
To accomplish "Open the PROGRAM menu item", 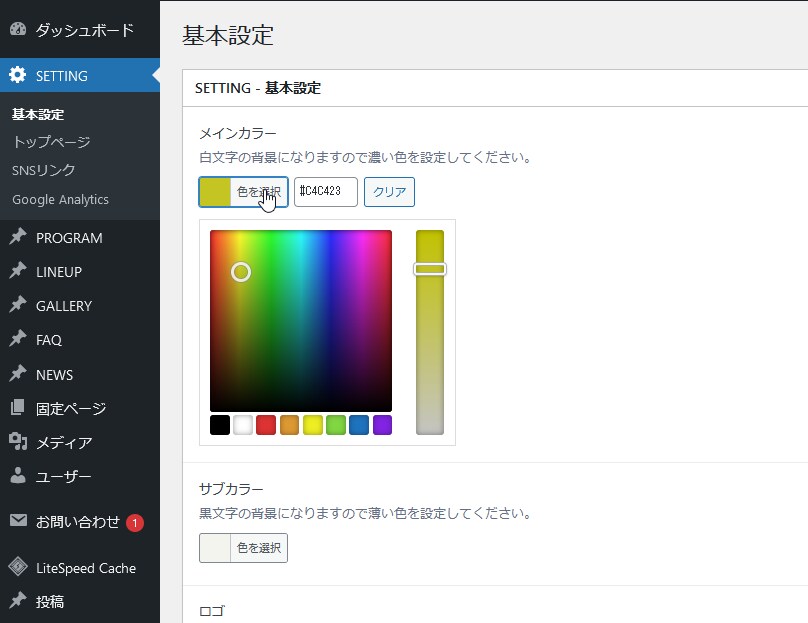I will coord(80,238).
